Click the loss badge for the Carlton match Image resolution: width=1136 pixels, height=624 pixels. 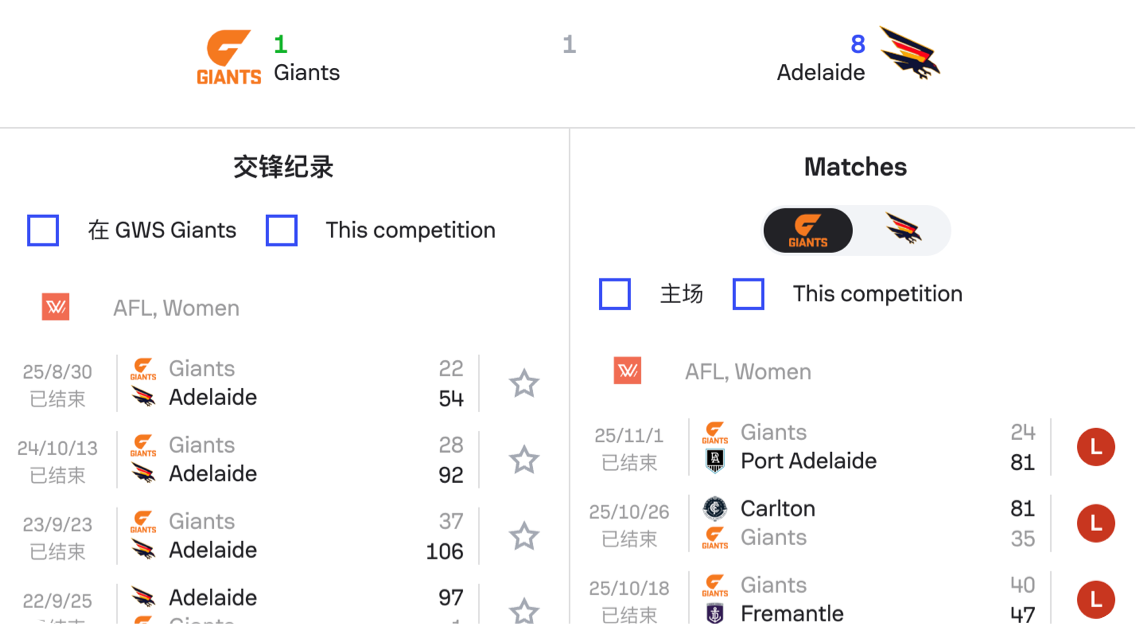coord(1096,523)
